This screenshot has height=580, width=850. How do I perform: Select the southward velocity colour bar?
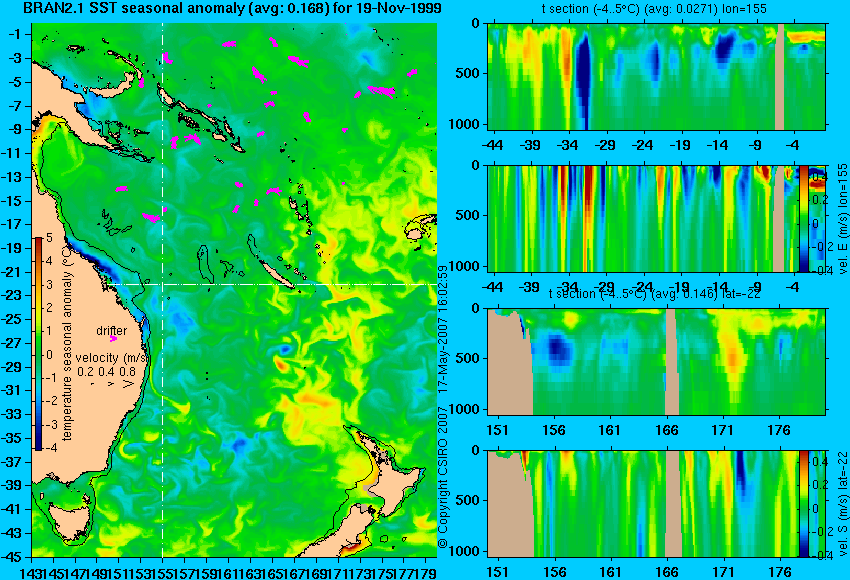[803, 504]
